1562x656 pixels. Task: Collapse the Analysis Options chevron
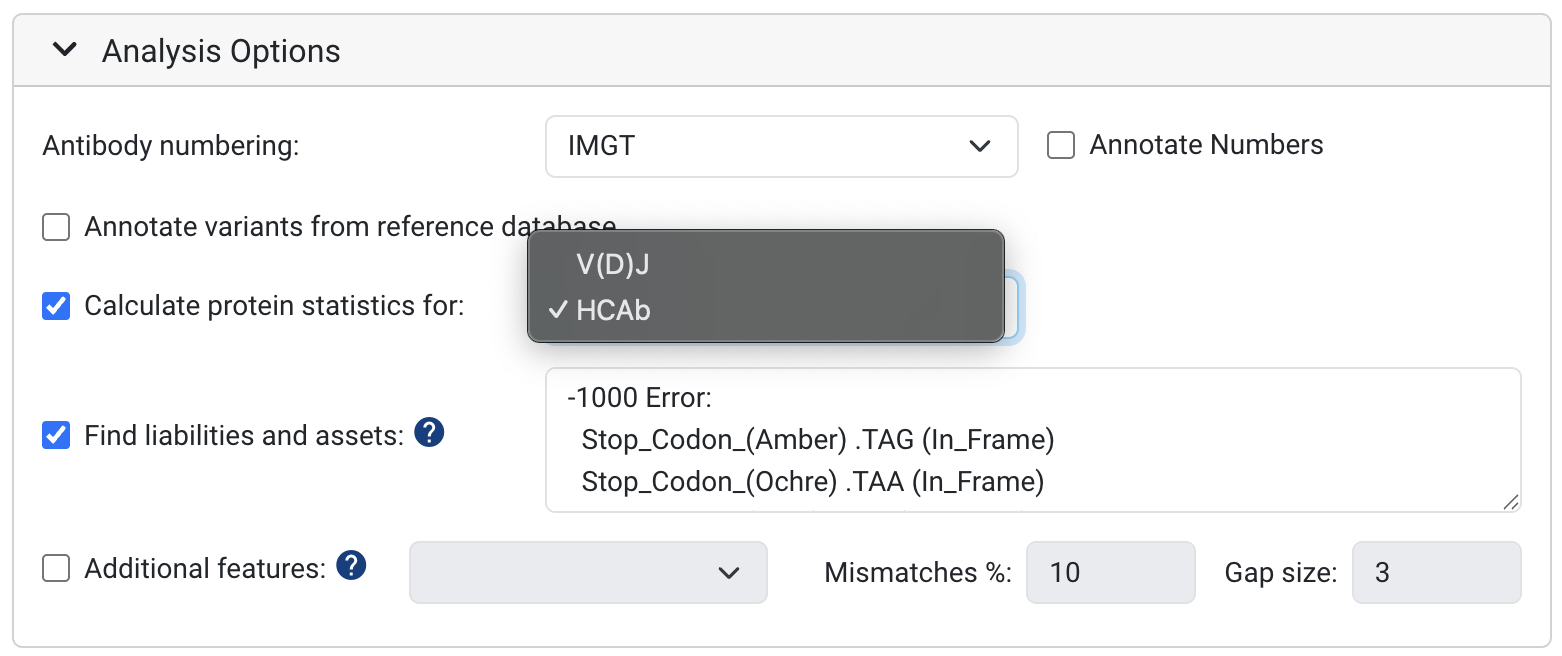point(65,50)
